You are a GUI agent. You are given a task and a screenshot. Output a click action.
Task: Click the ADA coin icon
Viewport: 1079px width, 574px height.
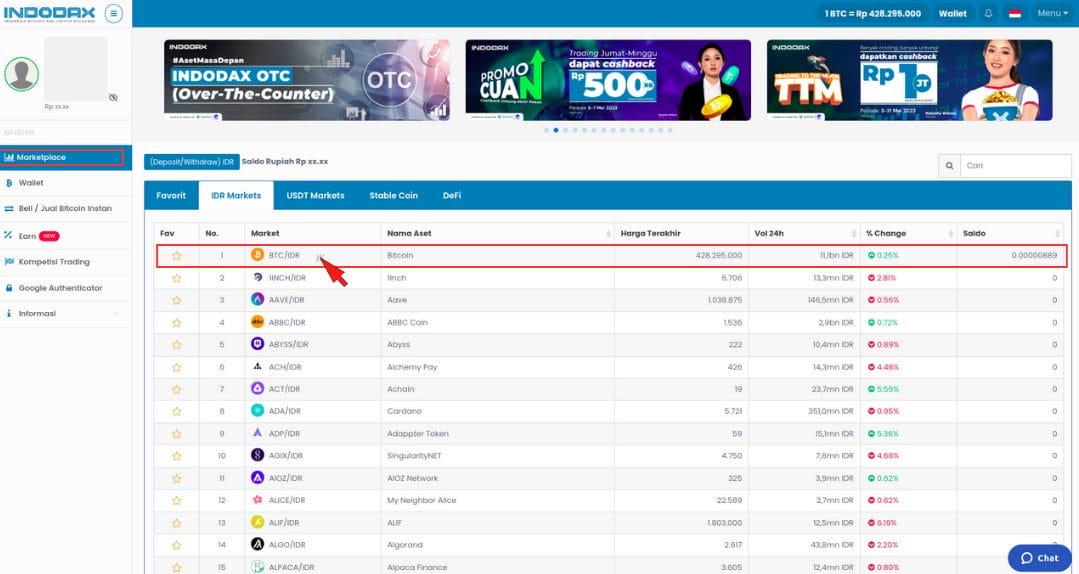tap(257, 411)
